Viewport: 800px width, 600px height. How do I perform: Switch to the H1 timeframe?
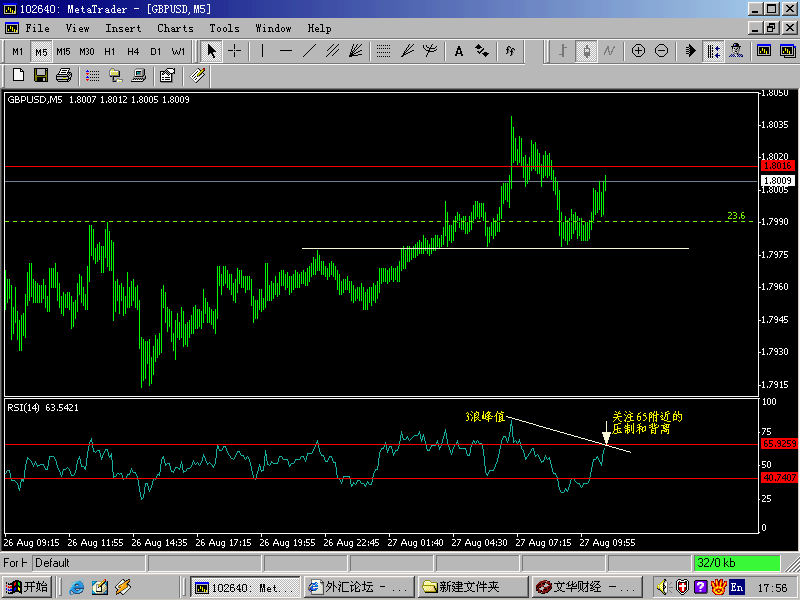pyautogui.click(x=110, y=52)
